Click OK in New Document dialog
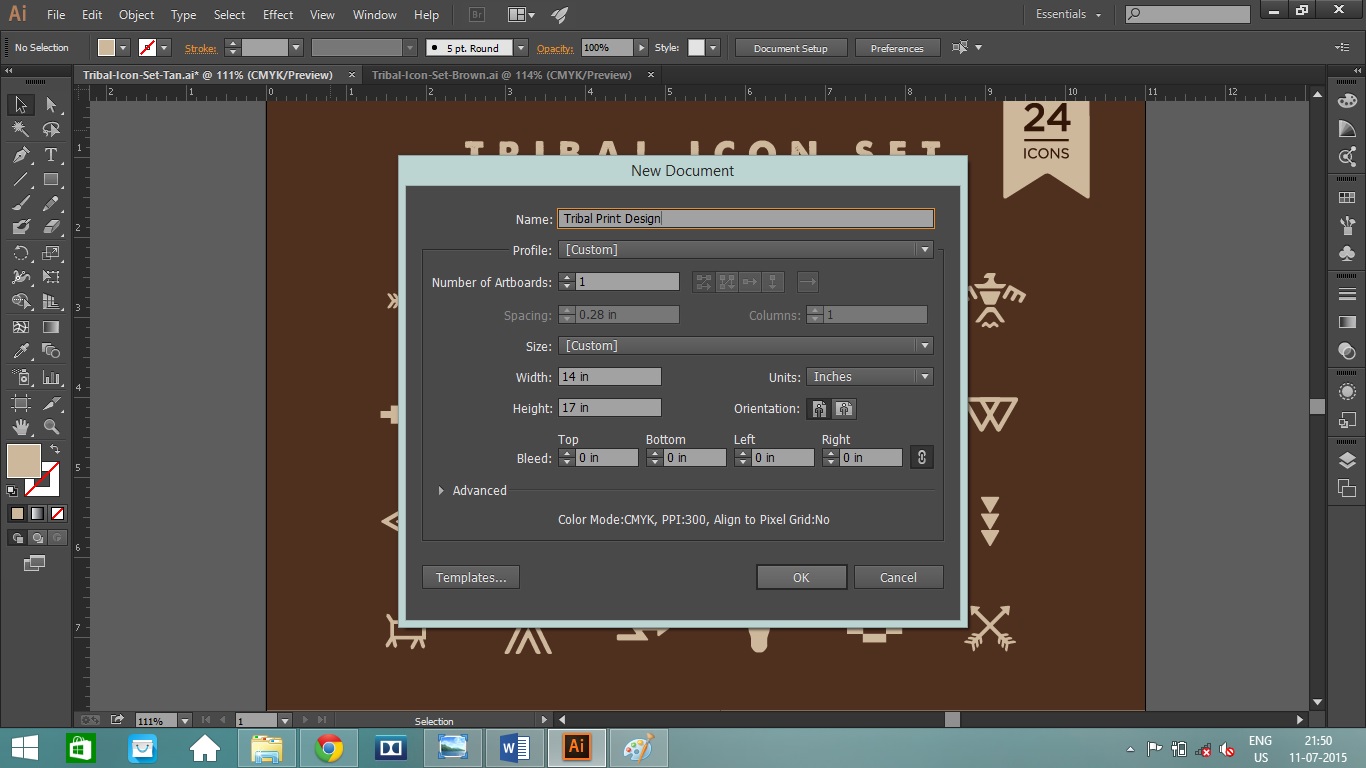This screenshot has height=768, width=1366. tap(801, 577)
